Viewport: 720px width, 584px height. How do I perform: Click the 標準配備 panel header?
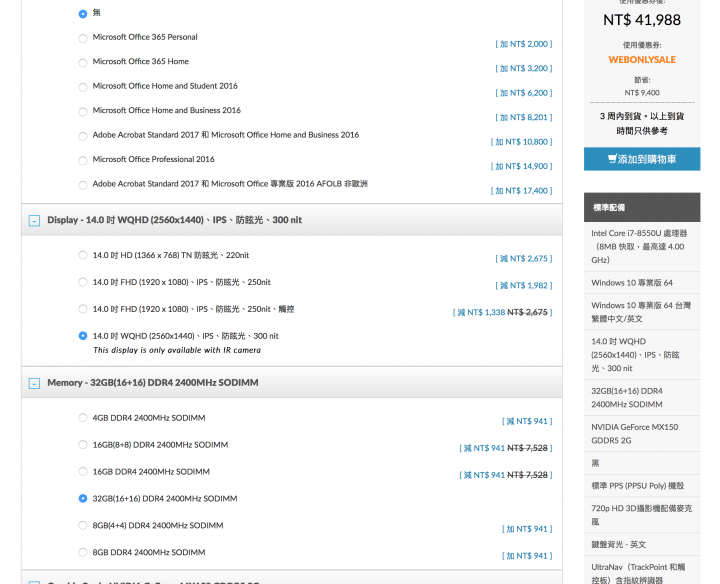(642, 208)
